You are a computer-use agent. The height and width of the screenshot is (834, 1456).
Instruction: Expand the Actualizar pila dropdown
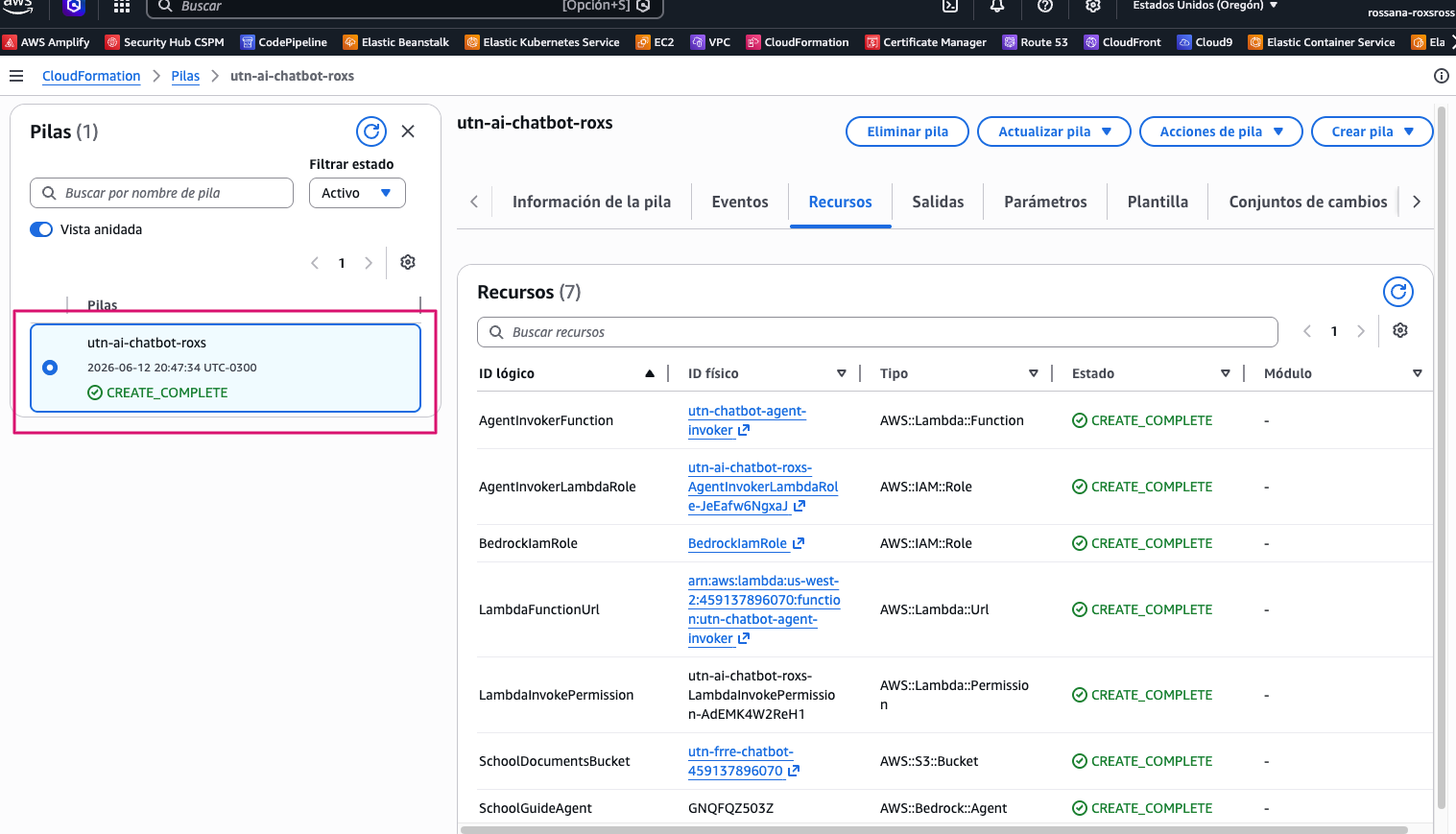click(1054, 131)
